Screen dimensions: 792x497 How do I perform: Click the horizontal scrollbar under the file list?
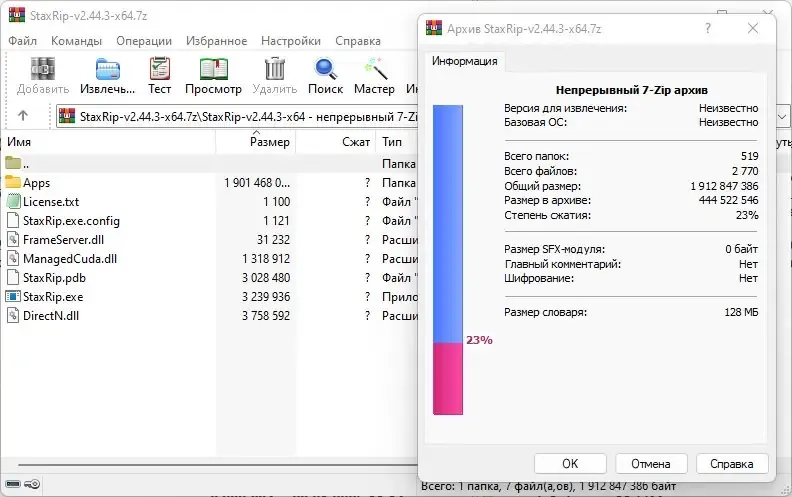pyautogui.click(x=217, y=465)
